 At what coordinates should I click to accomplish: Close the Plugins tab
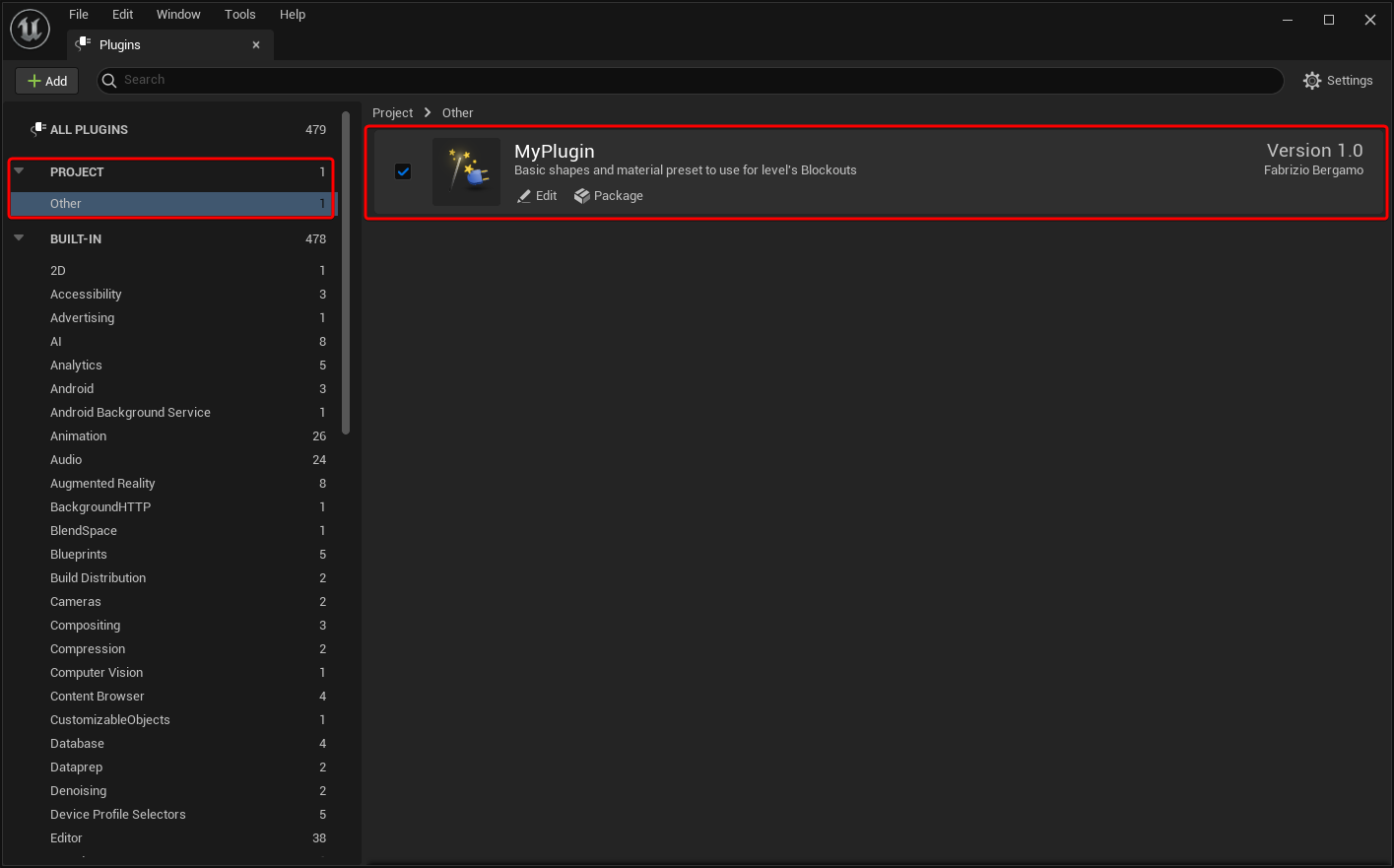[x=256, y=44]
